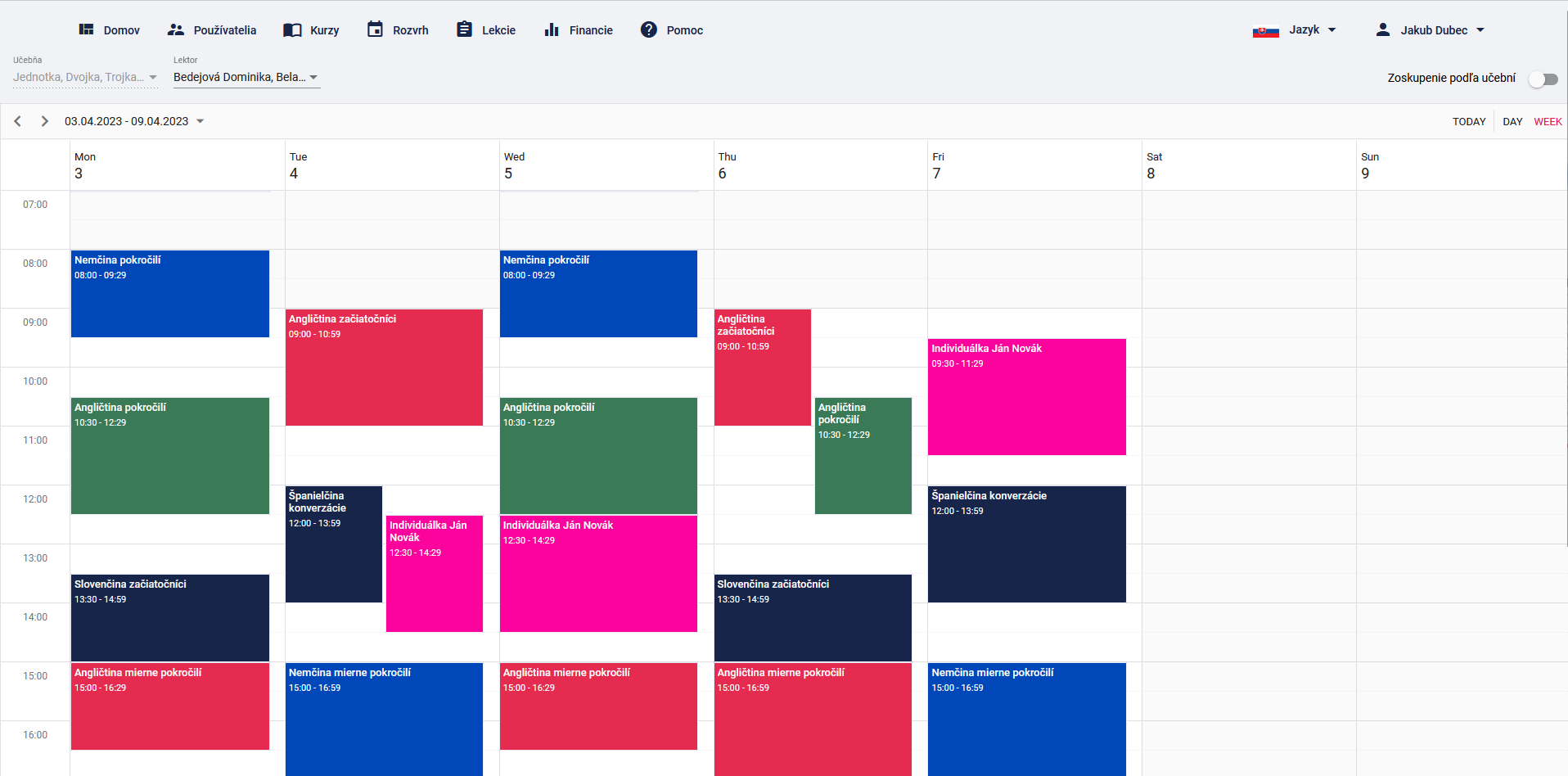Go to previous week with left chevron

[18, 121]
